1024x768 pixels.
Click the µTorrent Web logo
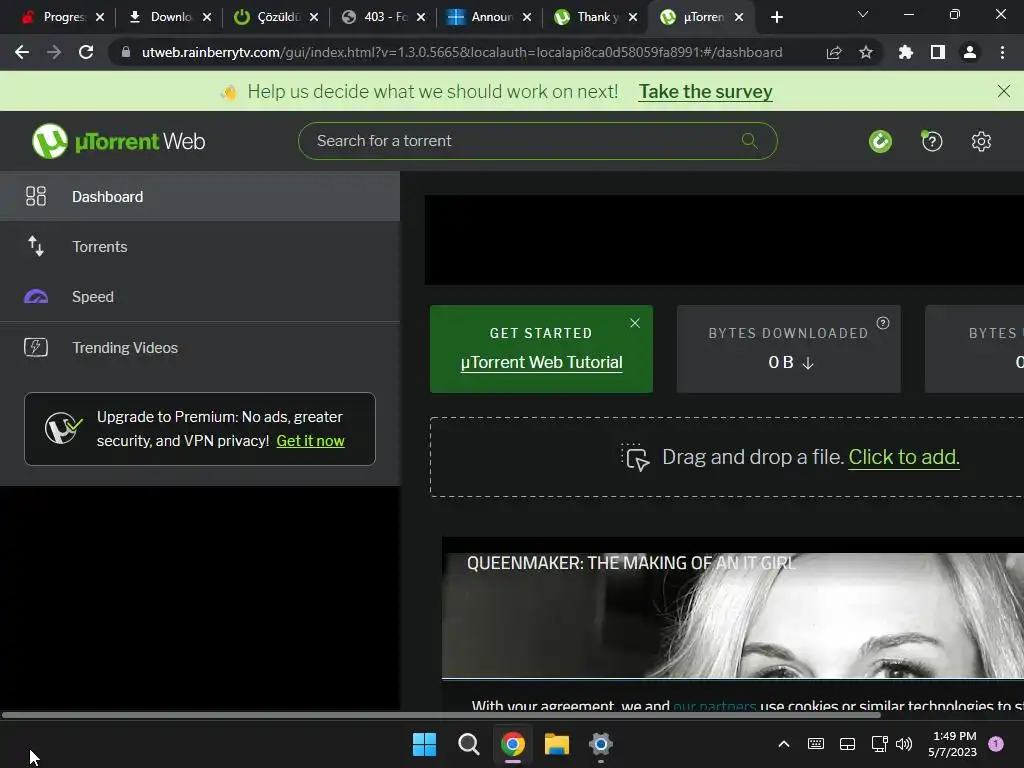click(118, 141)
